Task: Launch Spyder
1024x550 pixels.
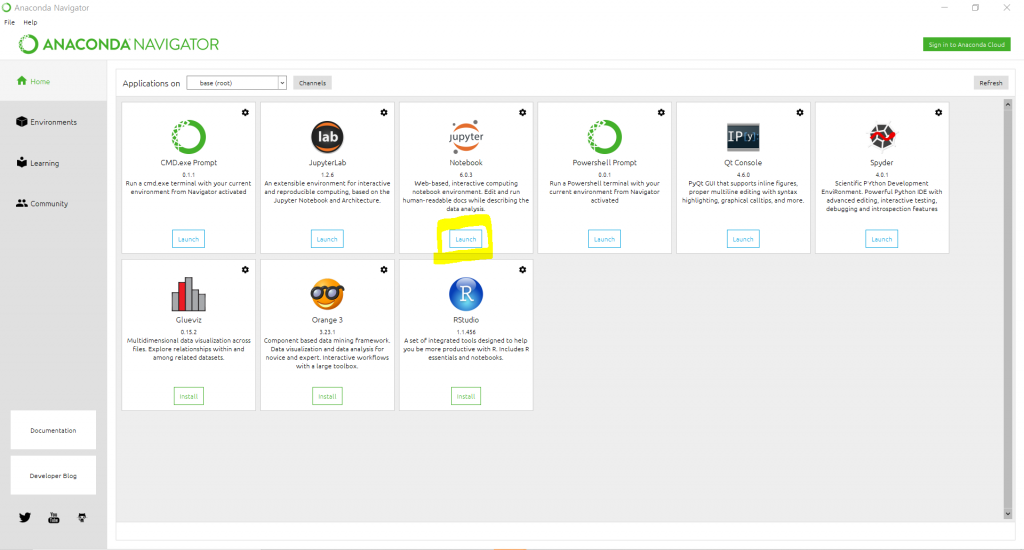Action: tap(882, 239)
